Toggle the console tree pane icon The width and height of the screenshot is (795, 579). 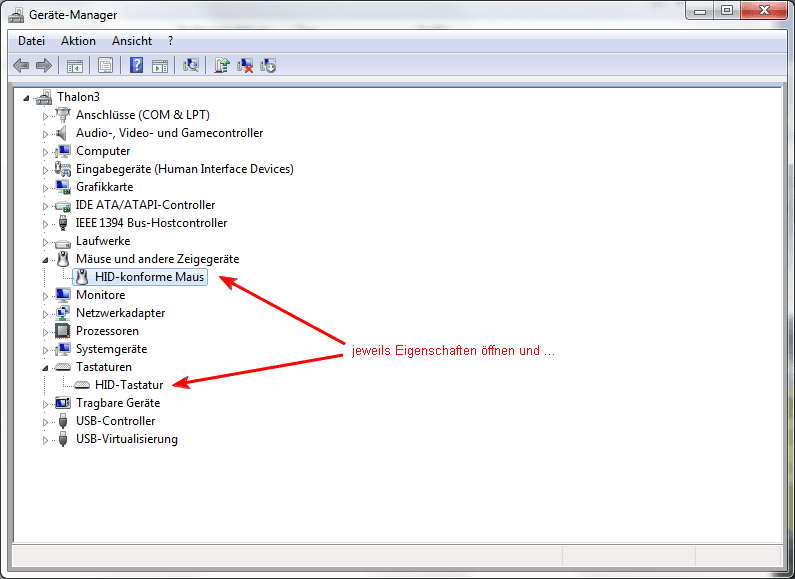point(75,65)
